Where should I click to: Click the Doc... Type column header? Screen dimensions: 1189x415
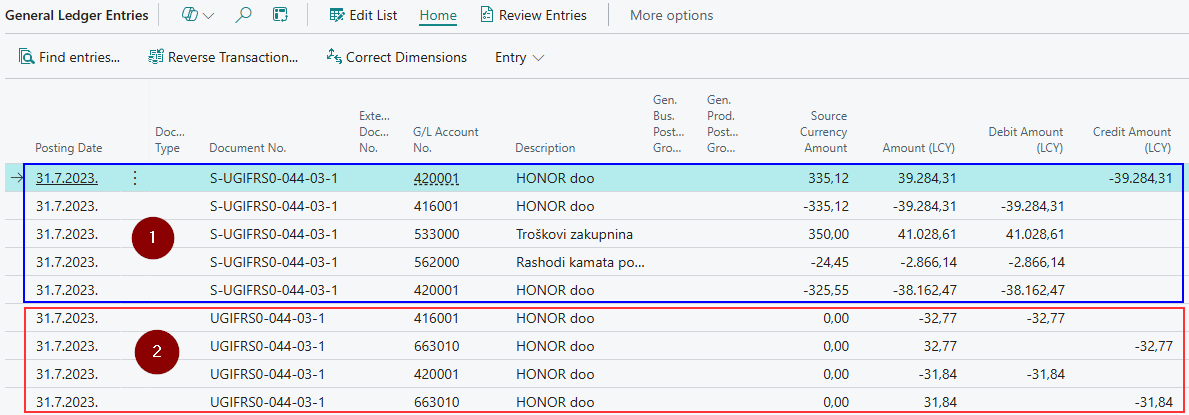tap(168, 140)
